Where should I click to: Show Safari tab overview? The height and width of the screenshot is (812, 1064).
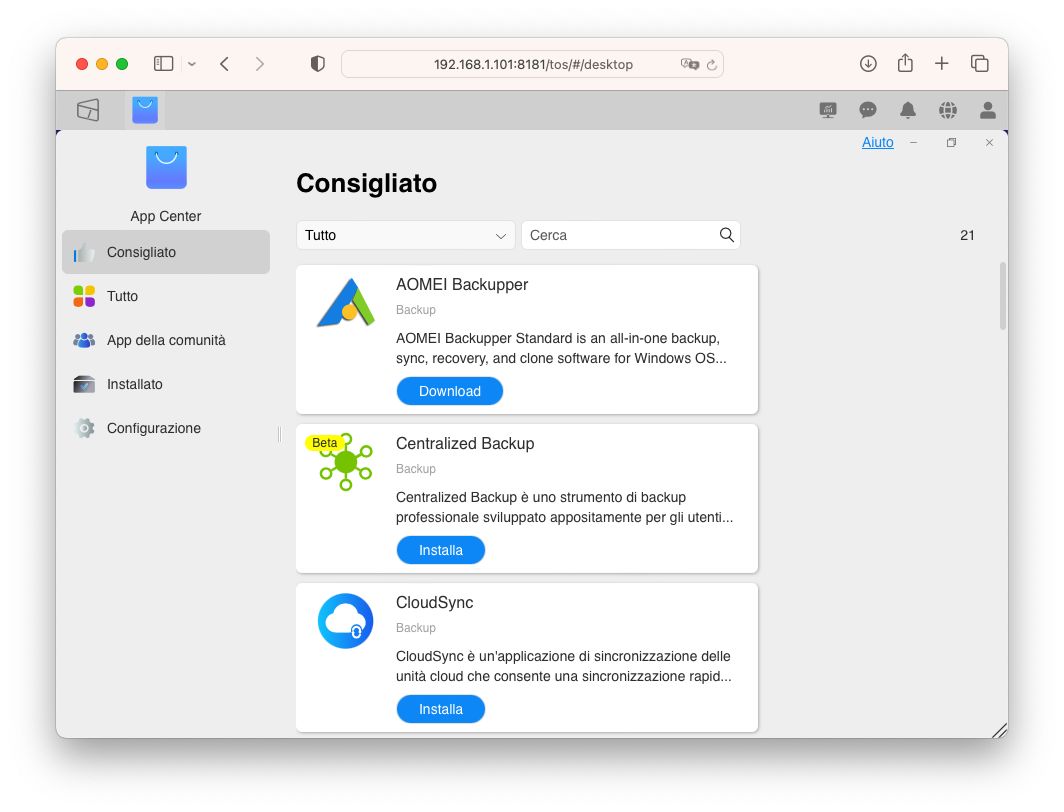click(979, 64)
